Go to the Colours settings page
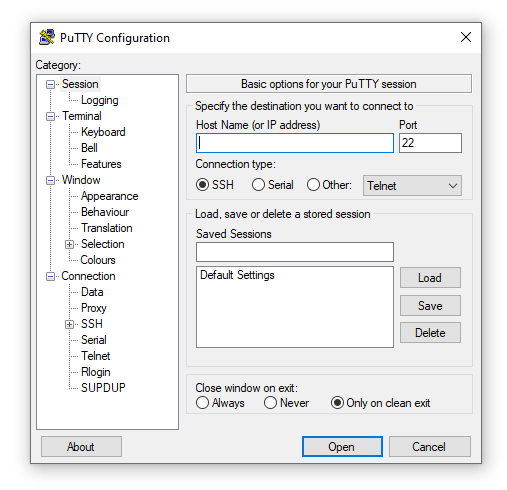This screenshot has width=507, height=490. pos(98,260)
